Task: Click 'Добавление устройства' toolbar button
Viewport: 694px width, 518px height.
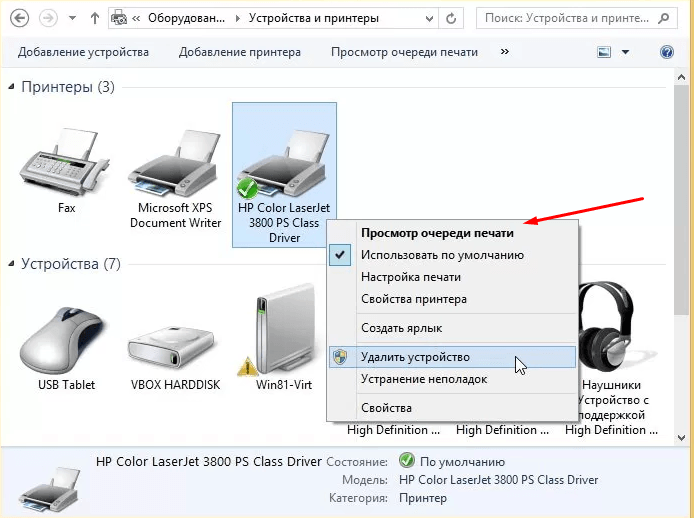Action: click(83, 52)
